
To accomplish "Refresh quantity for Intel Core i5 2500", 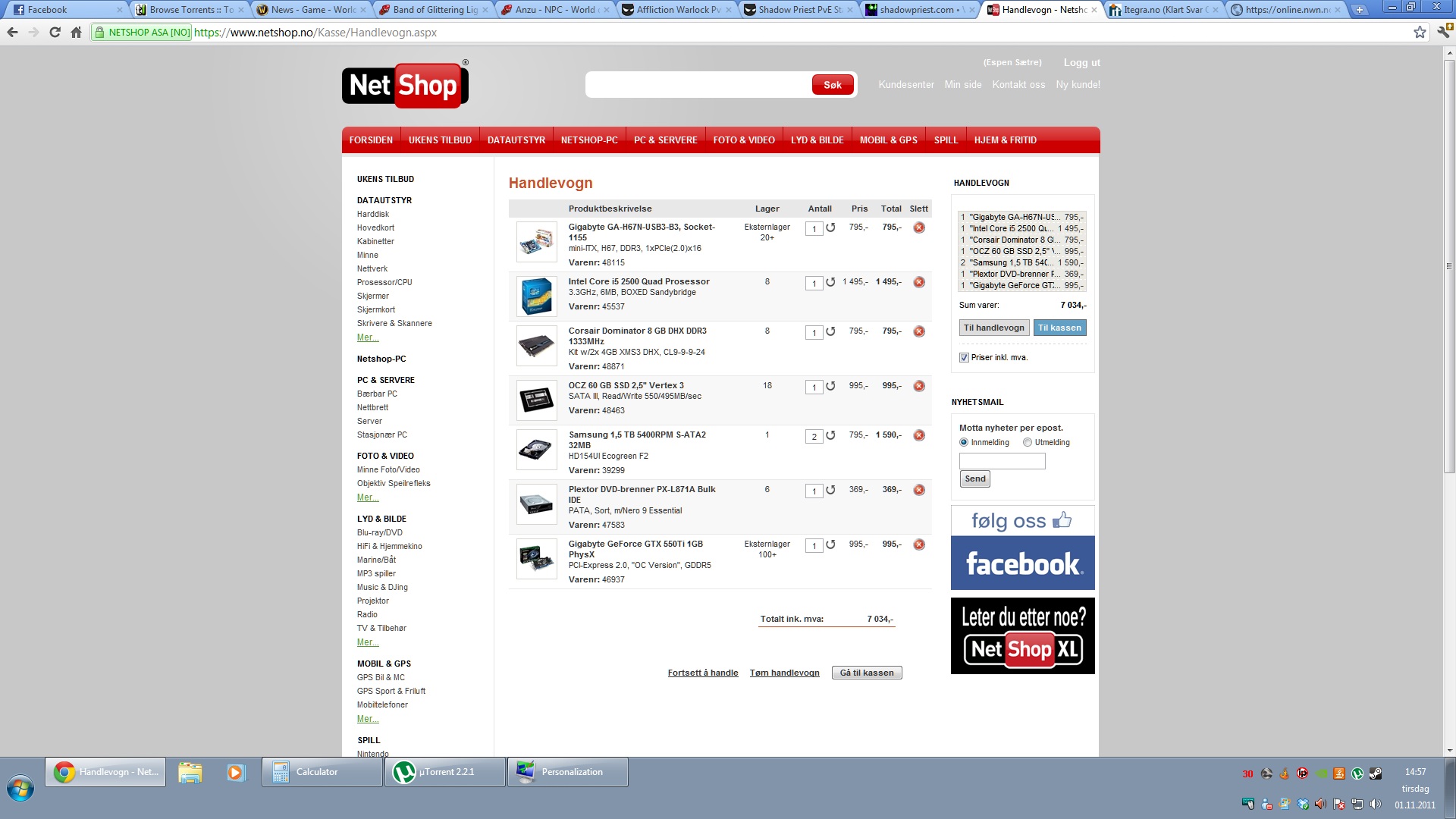I will coord(831,282).
